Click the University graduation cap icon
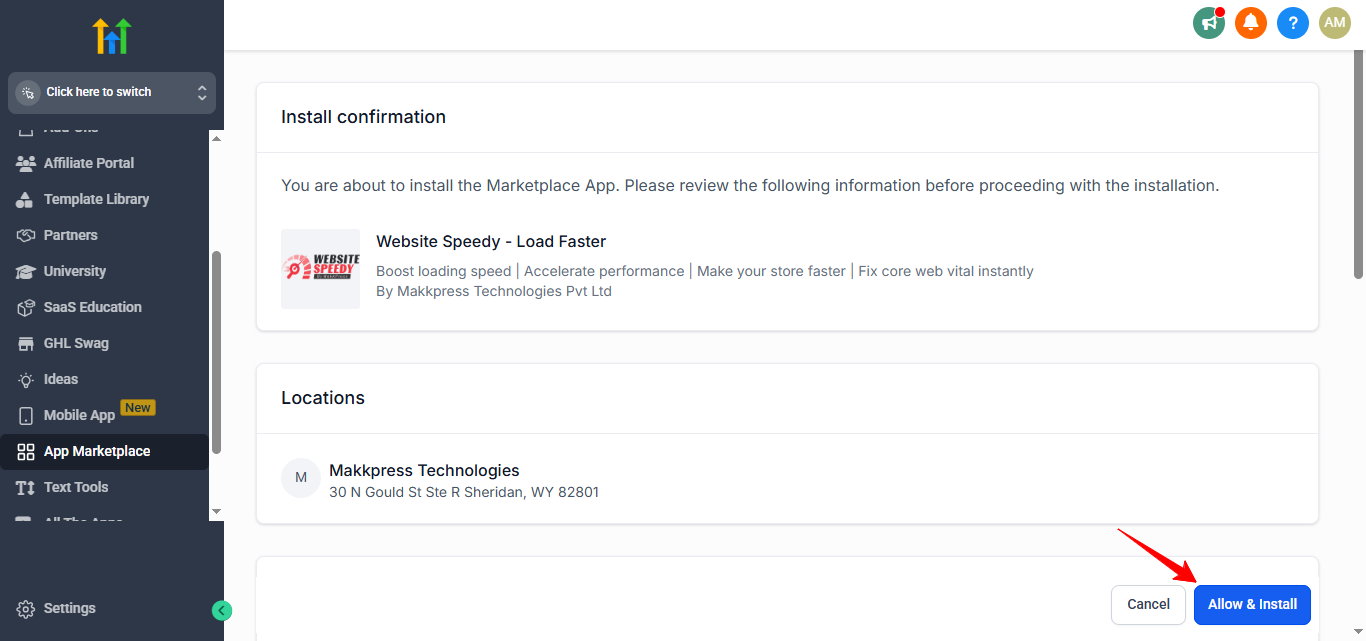Viewport: 1366px width, 641px height. pyautogui.click(x=26, y=271)
